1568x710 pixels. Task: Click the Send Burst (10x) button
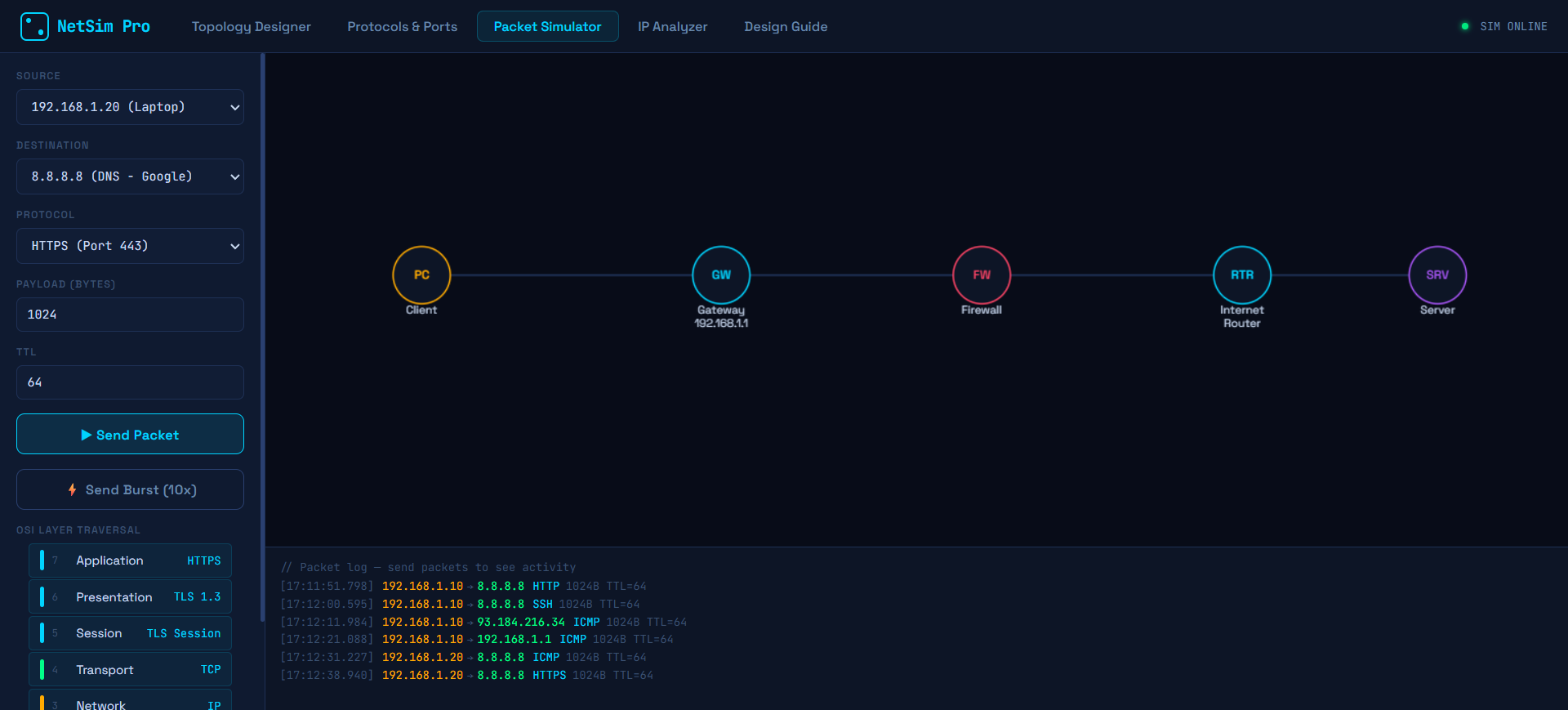[130, 489]
